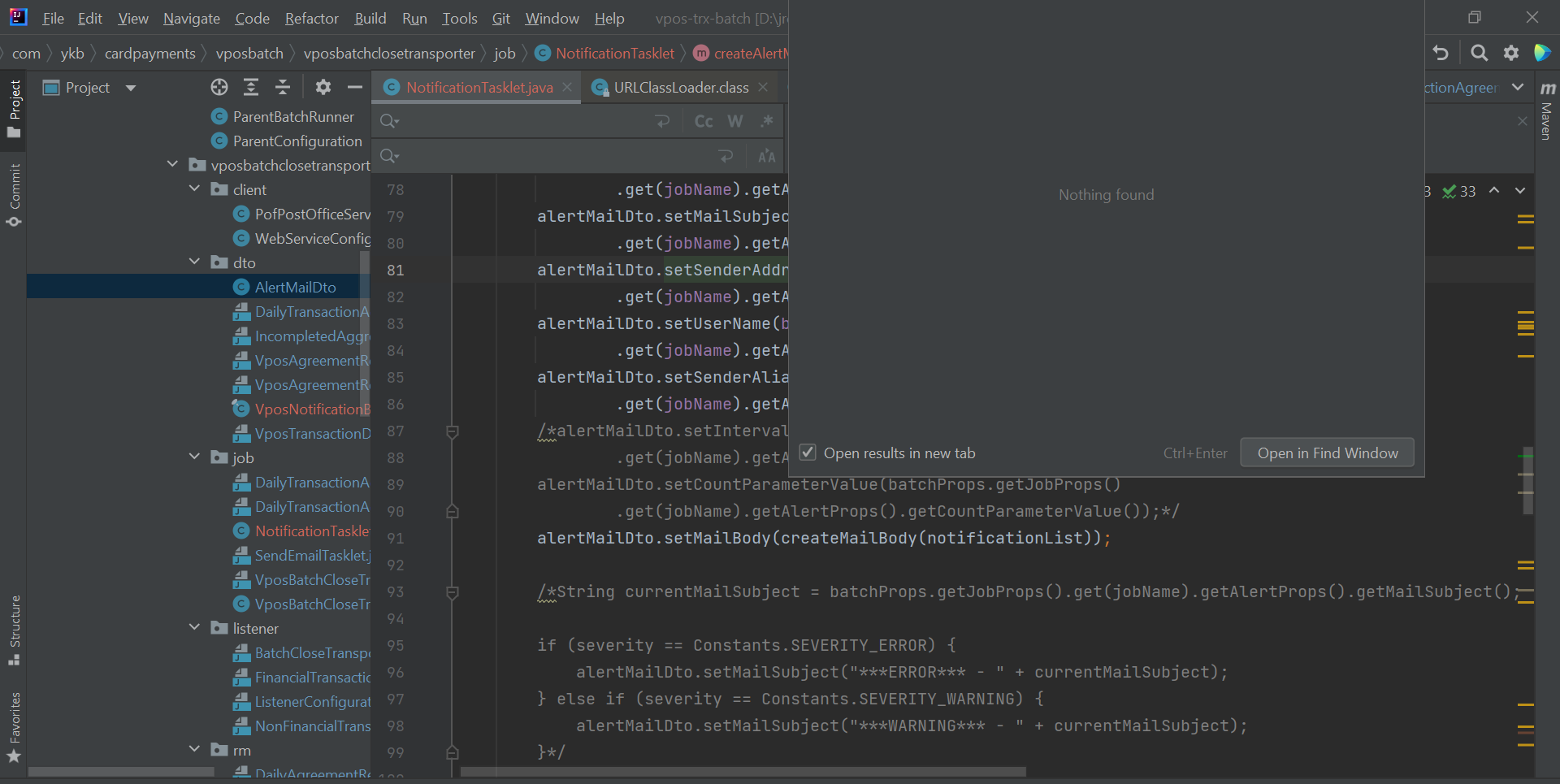Viewport: 1560px width, 784px height.
Task: Open Project panel settings gear
Action: [323, 87]
